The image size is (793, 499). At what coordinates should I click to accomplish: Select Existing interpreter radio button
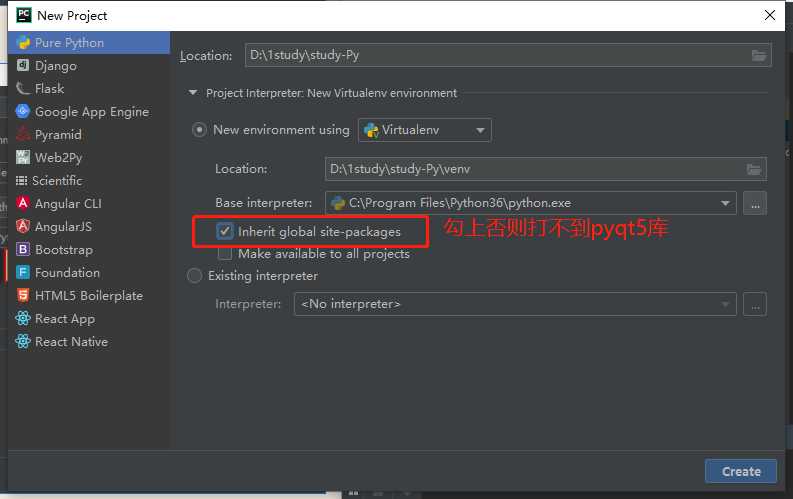[x=194, y=276]
